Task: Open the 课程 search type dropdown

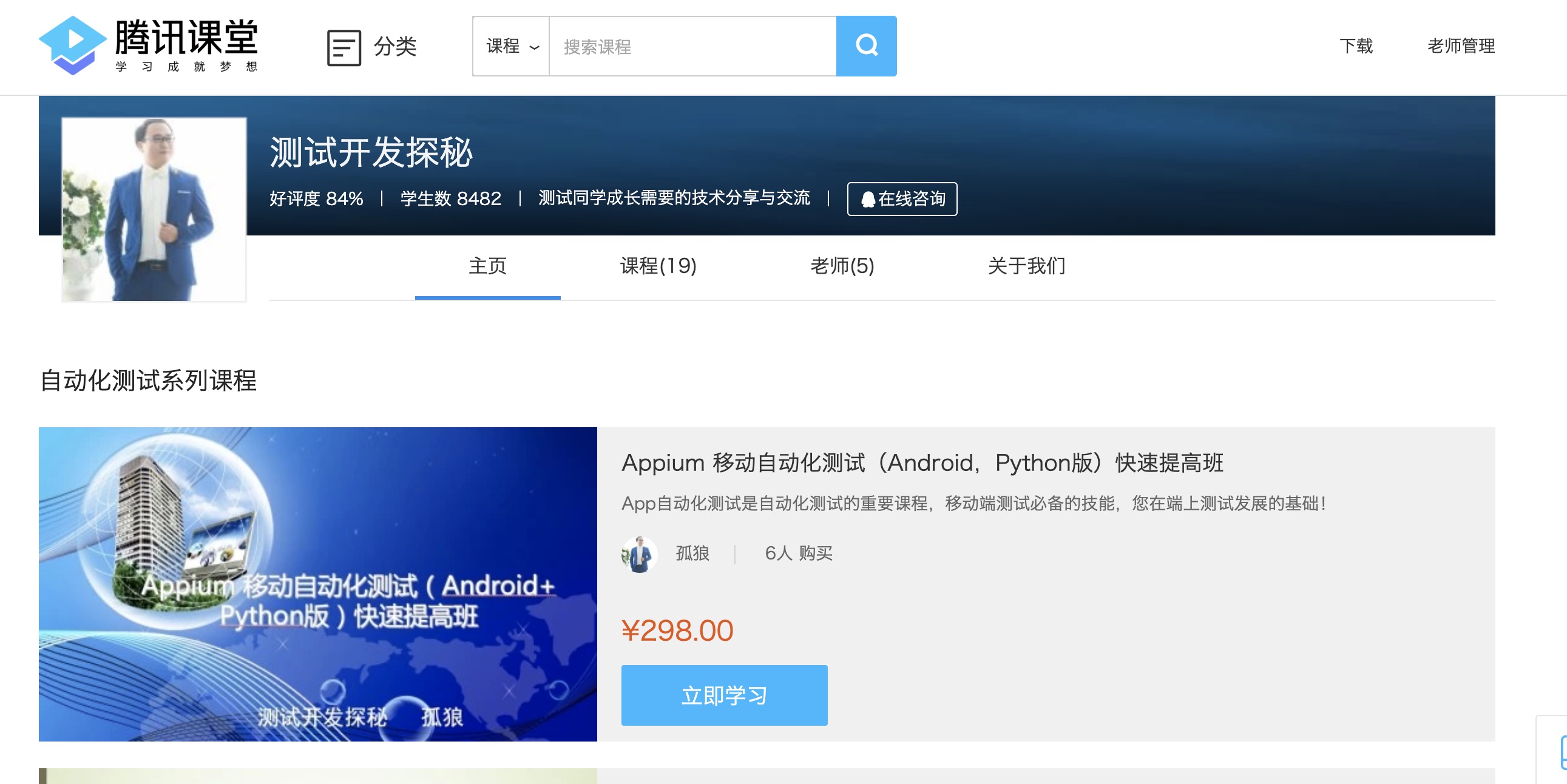Action: [511, 46]
